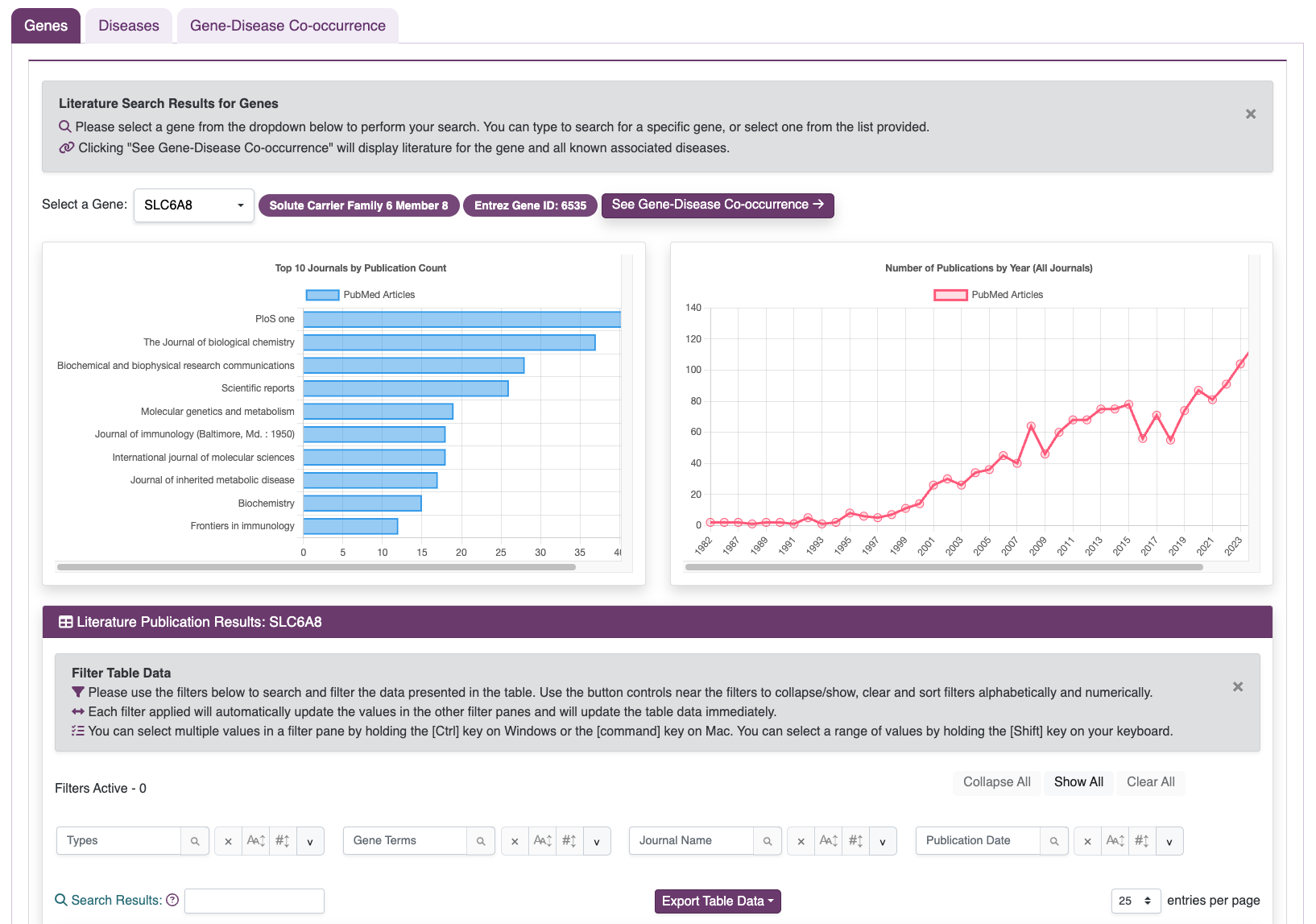Sort the Types filter alphabetically

tap(255, 840)
